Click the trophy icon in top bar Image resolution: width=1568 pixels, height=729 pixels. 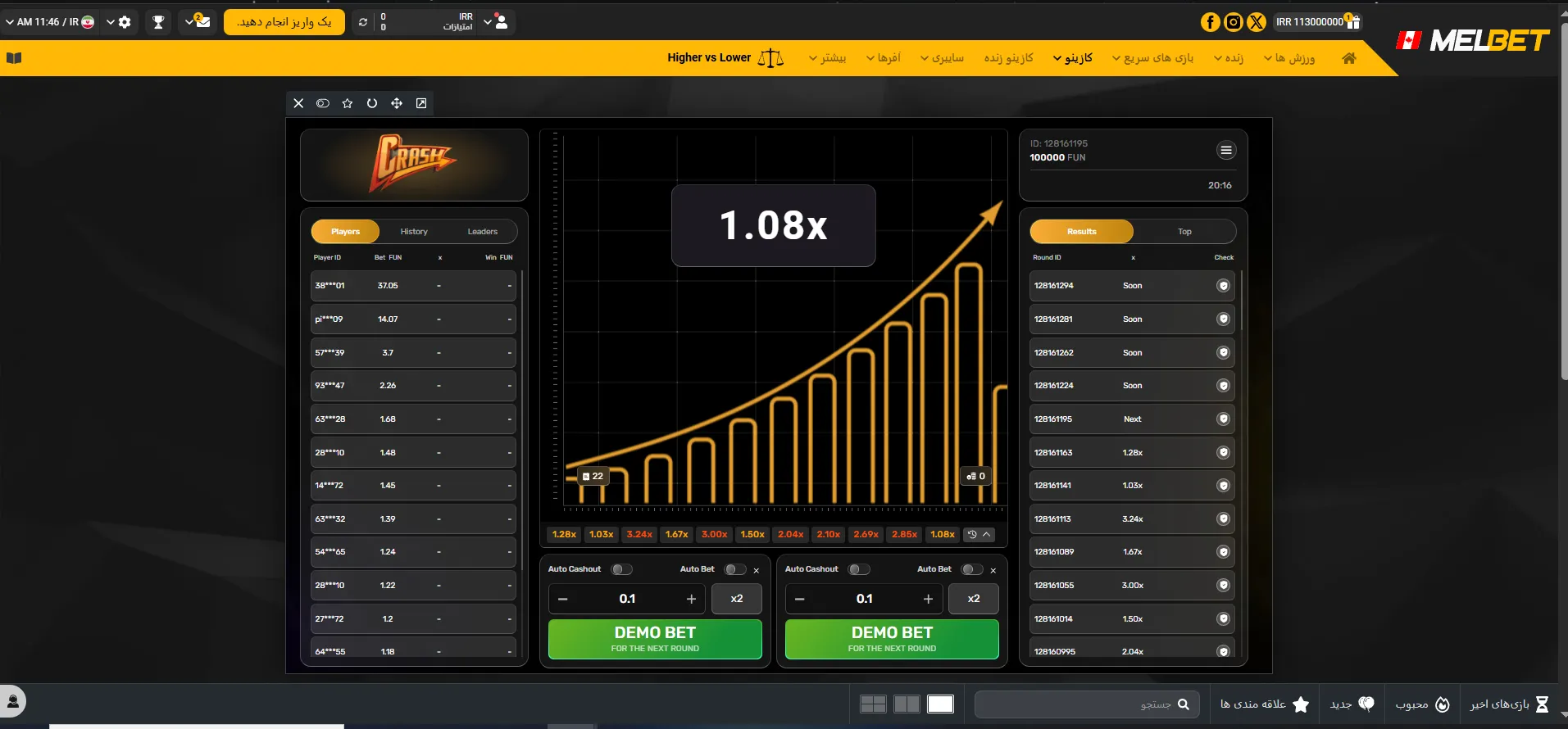(x=159, y=22)
